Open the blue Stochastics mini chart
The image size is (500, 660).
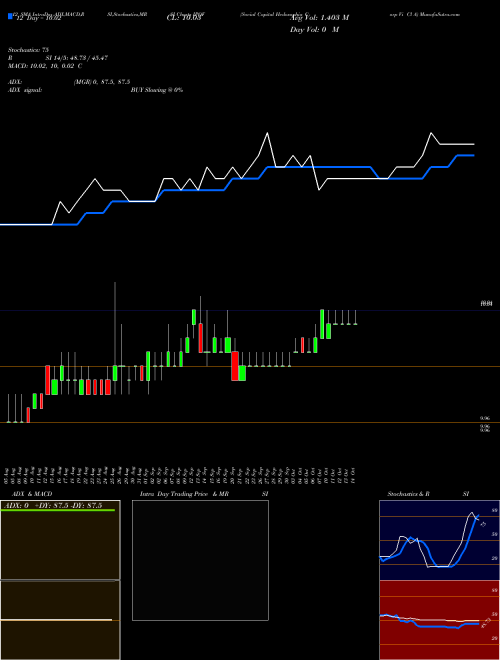point(439,540)
